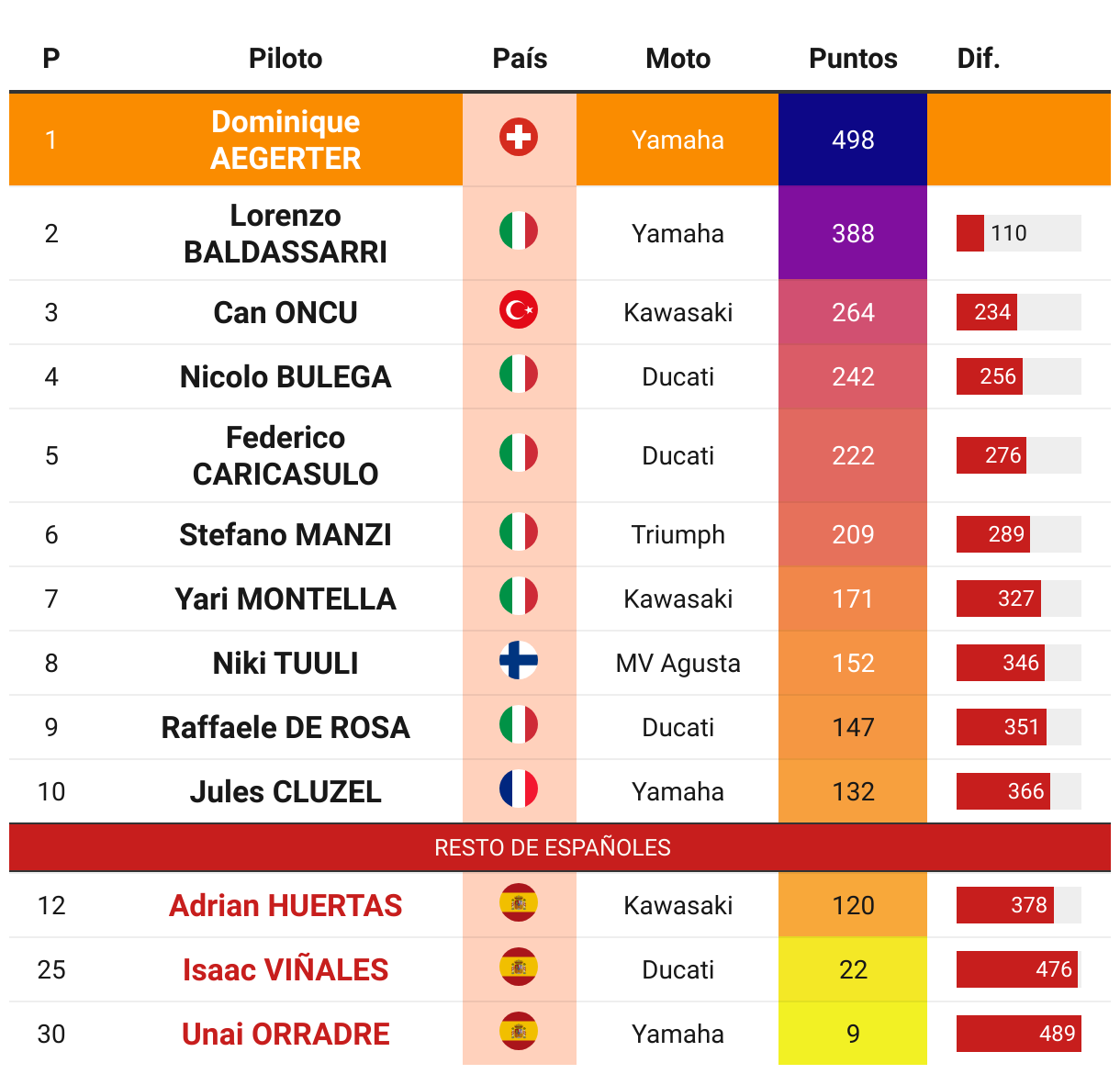The height and width of the screenshot is (1074, 1120).
Task: Click the Finnish flag beside Niki TUULI
Action: pyautogui.click(x=519, y=661)
